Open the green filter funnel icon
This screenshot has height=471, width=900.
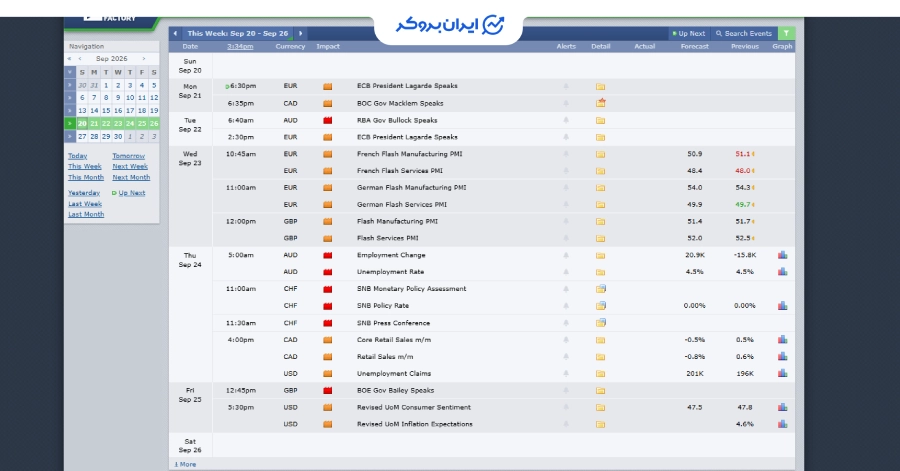[x=786, y=33]
